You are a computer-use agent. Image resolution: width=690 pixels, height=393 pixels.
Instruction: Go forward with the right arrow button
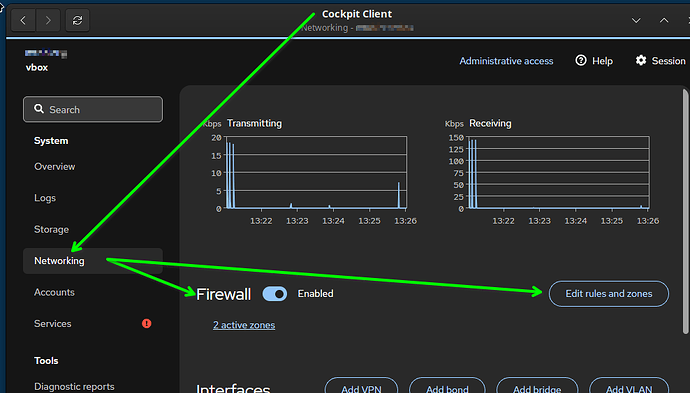[48, 20]
